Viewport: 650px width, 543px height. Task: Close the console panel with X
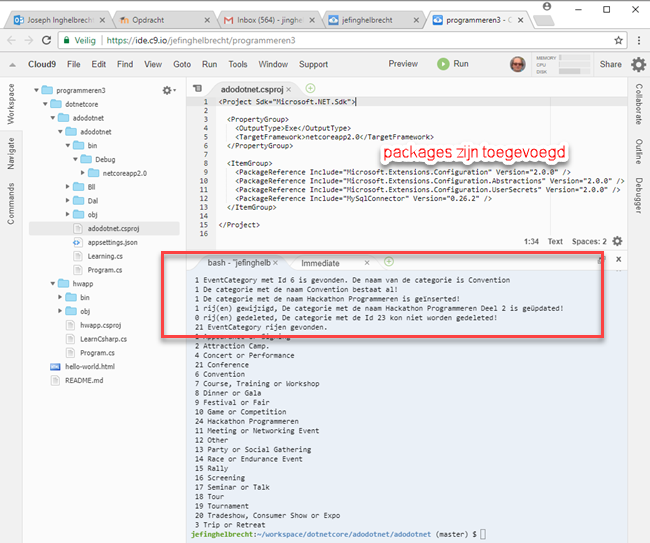coord(618,259)
